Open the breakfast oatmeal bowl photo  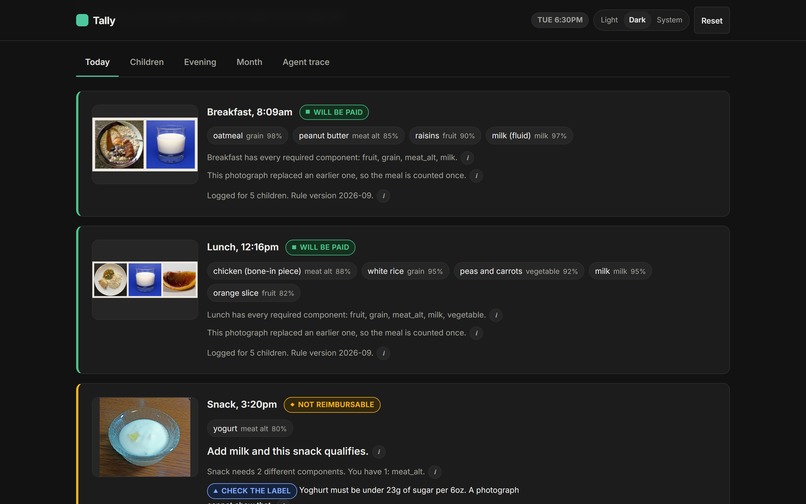point(119,145)
